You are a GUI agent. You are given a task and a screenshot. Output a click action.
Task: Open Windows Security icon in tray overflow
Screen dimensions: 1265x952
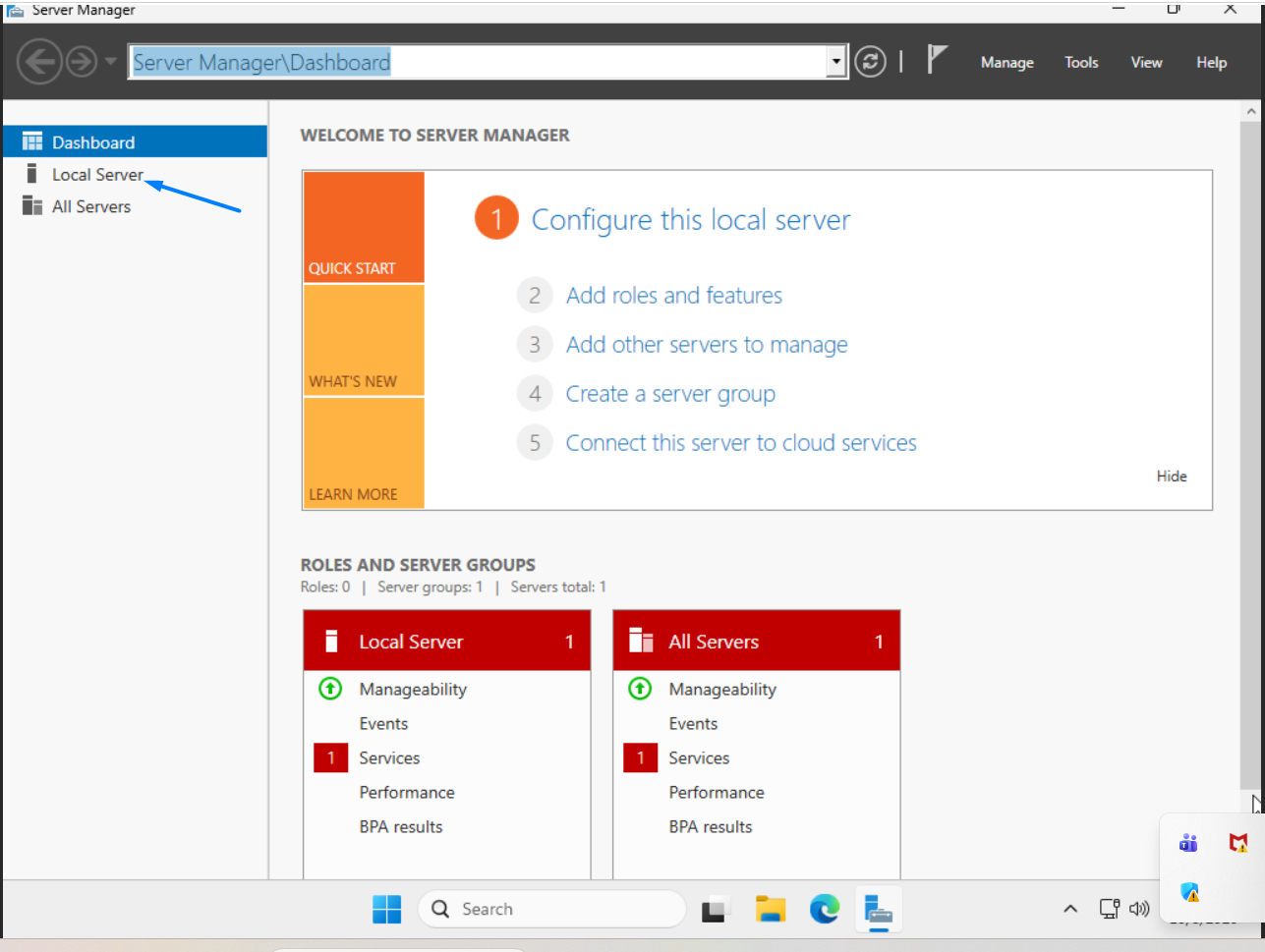click(x=1189, y=892)
